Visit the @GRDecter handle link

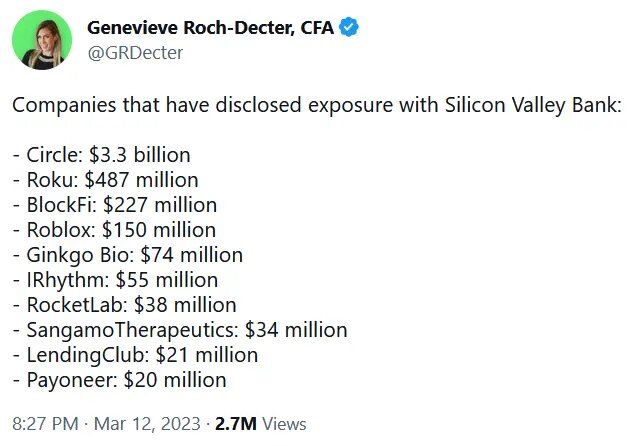(x=135, y=53)
